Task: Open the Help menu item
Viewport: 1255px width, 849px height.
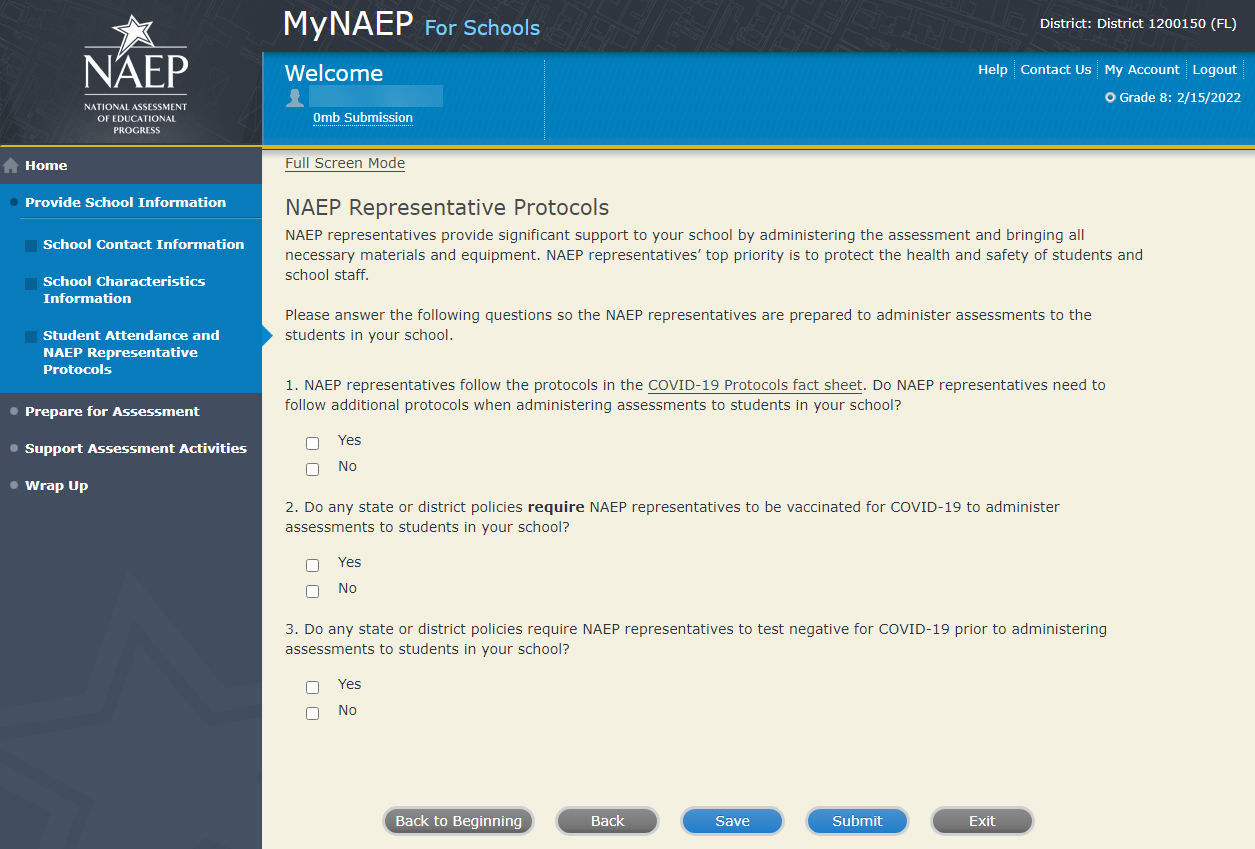Action: (992, 70)
